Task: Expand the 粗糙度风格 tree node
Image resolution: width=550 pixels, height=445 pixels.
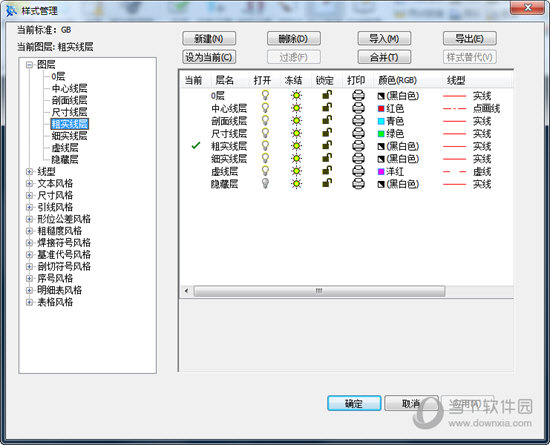Action: tap(29, 231)
